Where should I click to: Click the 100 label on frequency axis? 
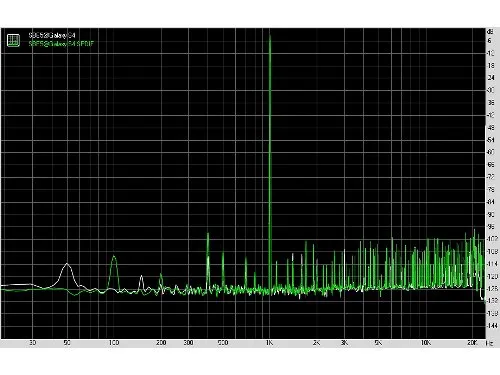pos(114,343)
